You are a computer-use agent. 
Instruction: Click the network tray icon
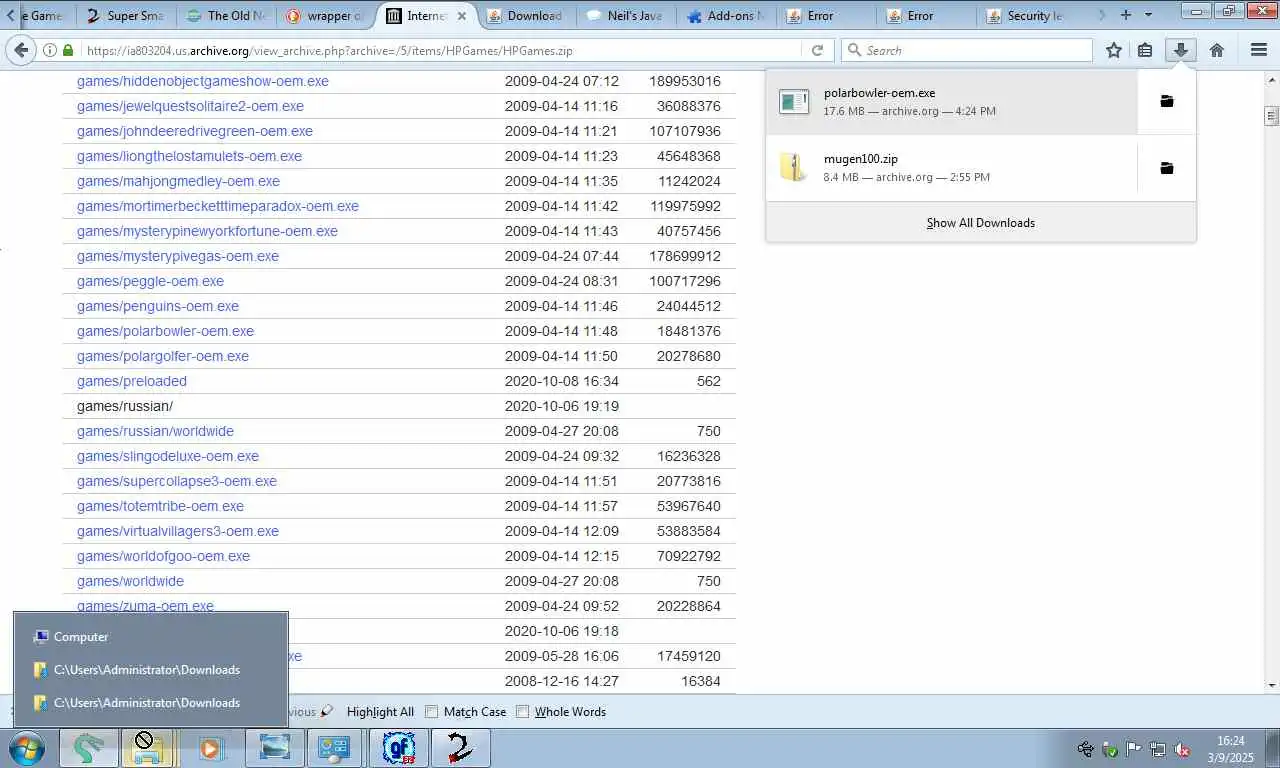click(x=1157, y=749)
